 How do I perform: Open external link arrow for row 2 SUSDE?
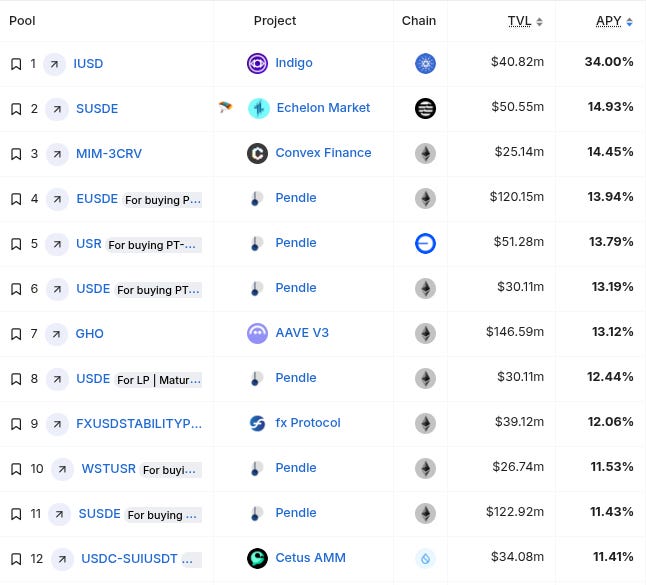point(57,109)
